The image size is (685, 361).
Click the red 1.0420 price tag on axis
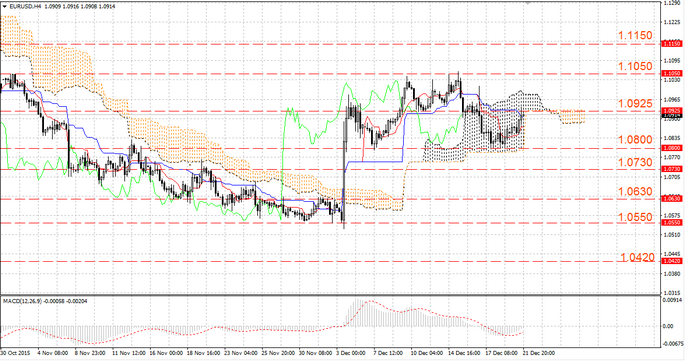pyautogui.click(x=672, y=261)
